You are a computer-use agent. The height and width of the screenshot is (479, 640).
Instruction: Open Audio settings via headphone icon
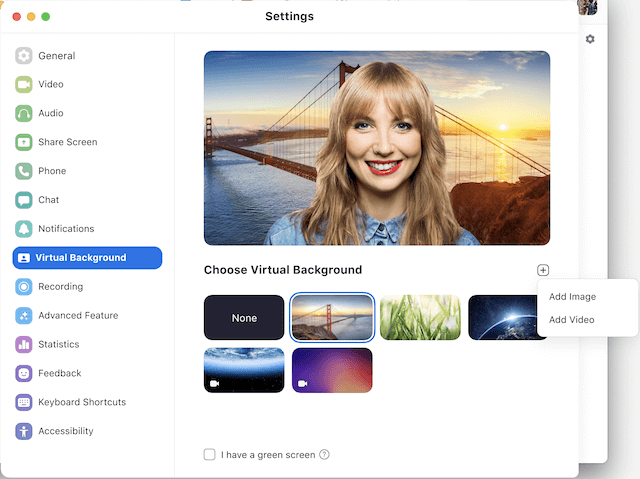click(24, 114)
